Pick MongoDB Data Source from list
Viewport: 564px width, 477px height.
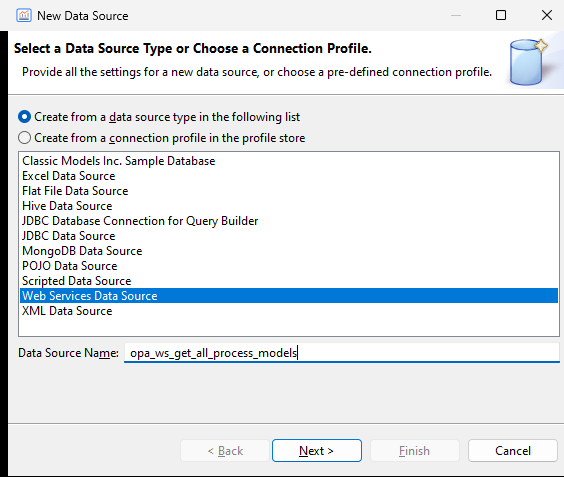point(82,251)
